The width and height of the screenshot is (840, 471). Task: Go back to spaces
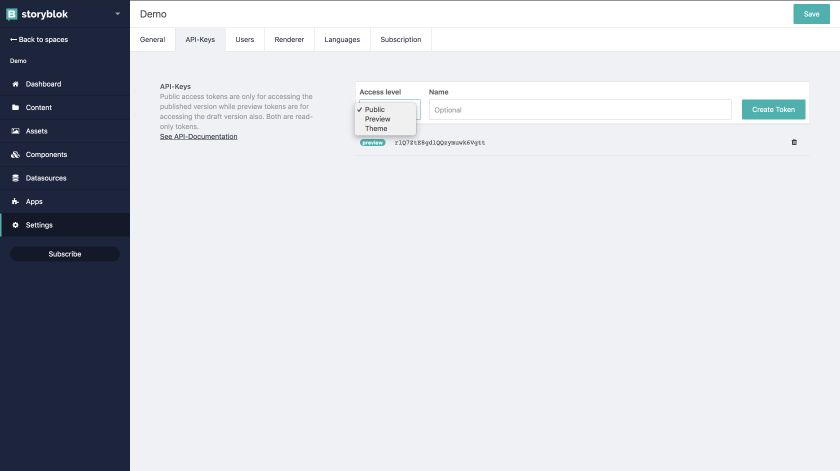39,40
